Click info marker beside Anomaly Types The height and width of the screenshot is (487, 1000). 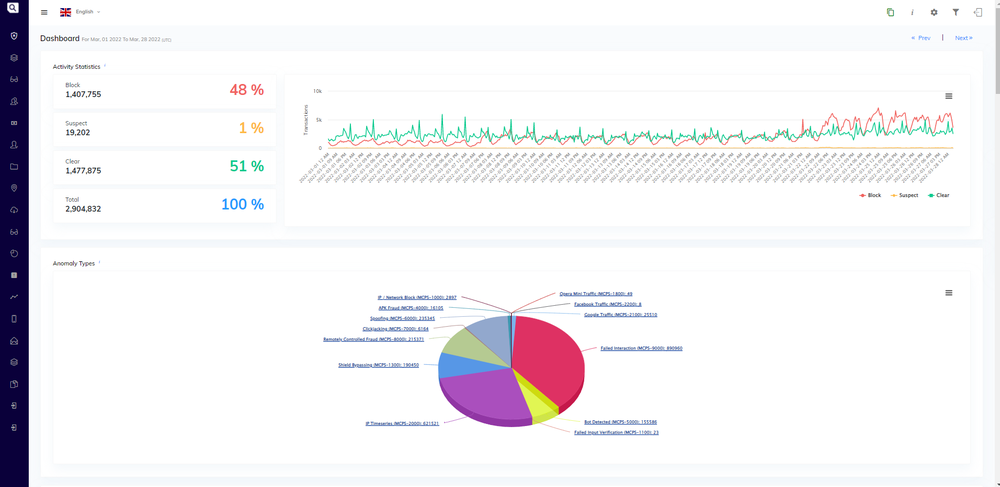tap(99, 263)
